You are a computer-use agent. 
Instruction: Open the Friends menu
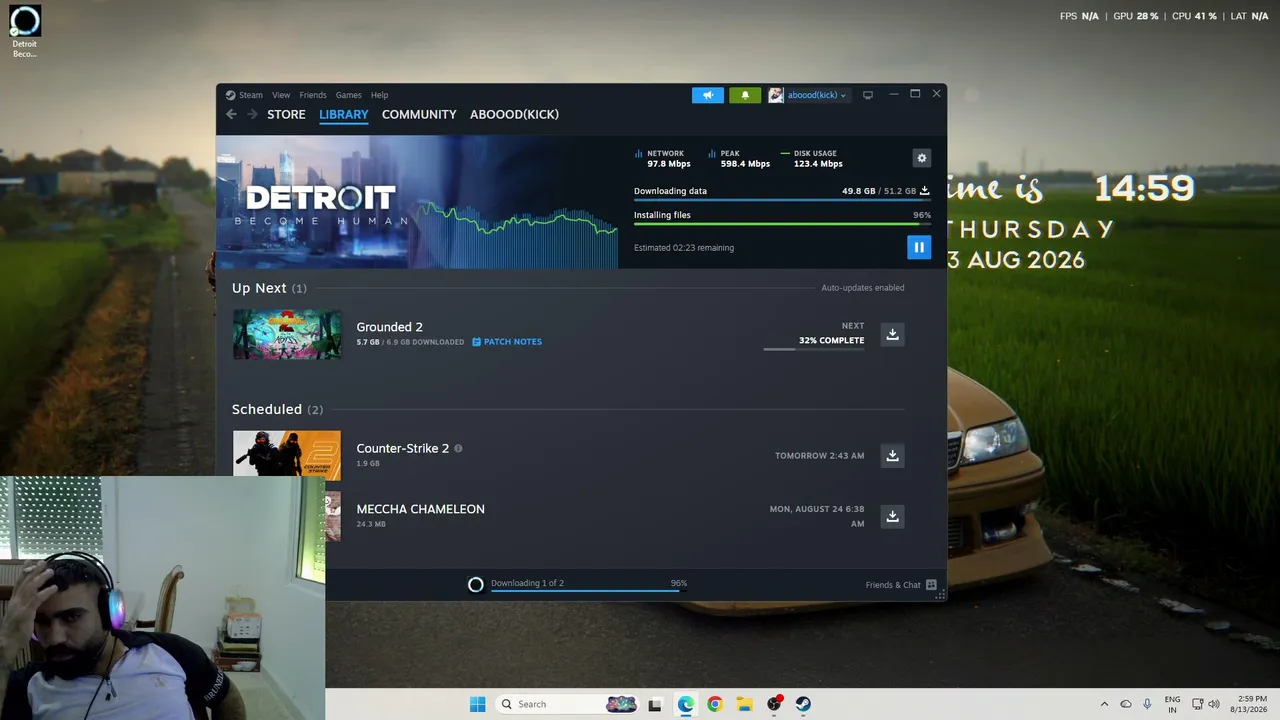point(313,95)
